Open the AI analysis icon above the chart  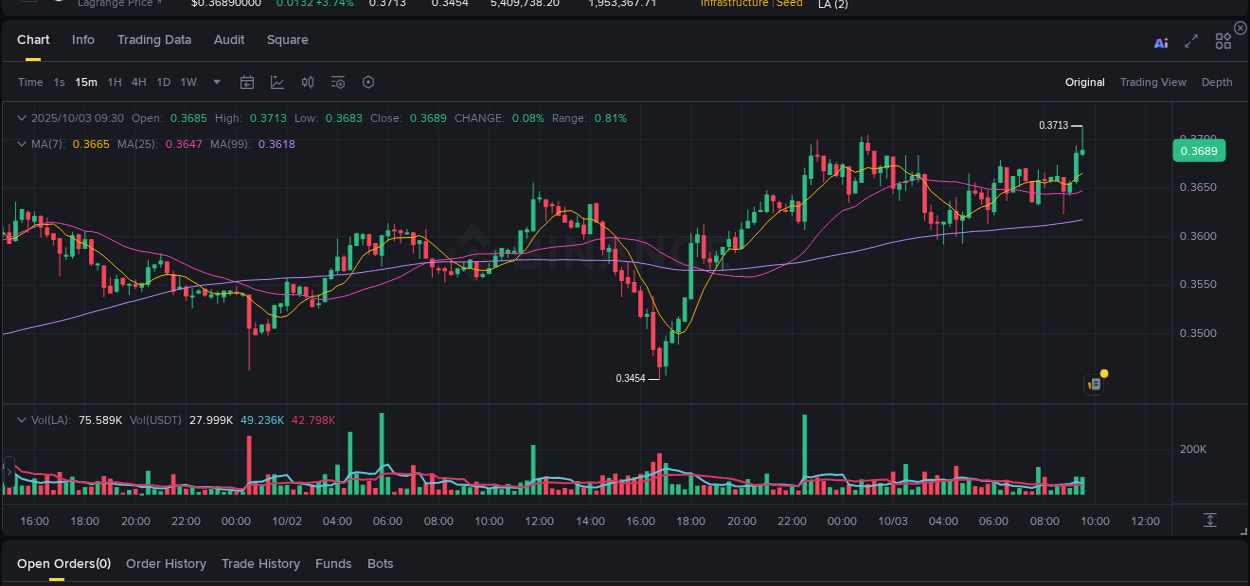(x=1160, y=41)
